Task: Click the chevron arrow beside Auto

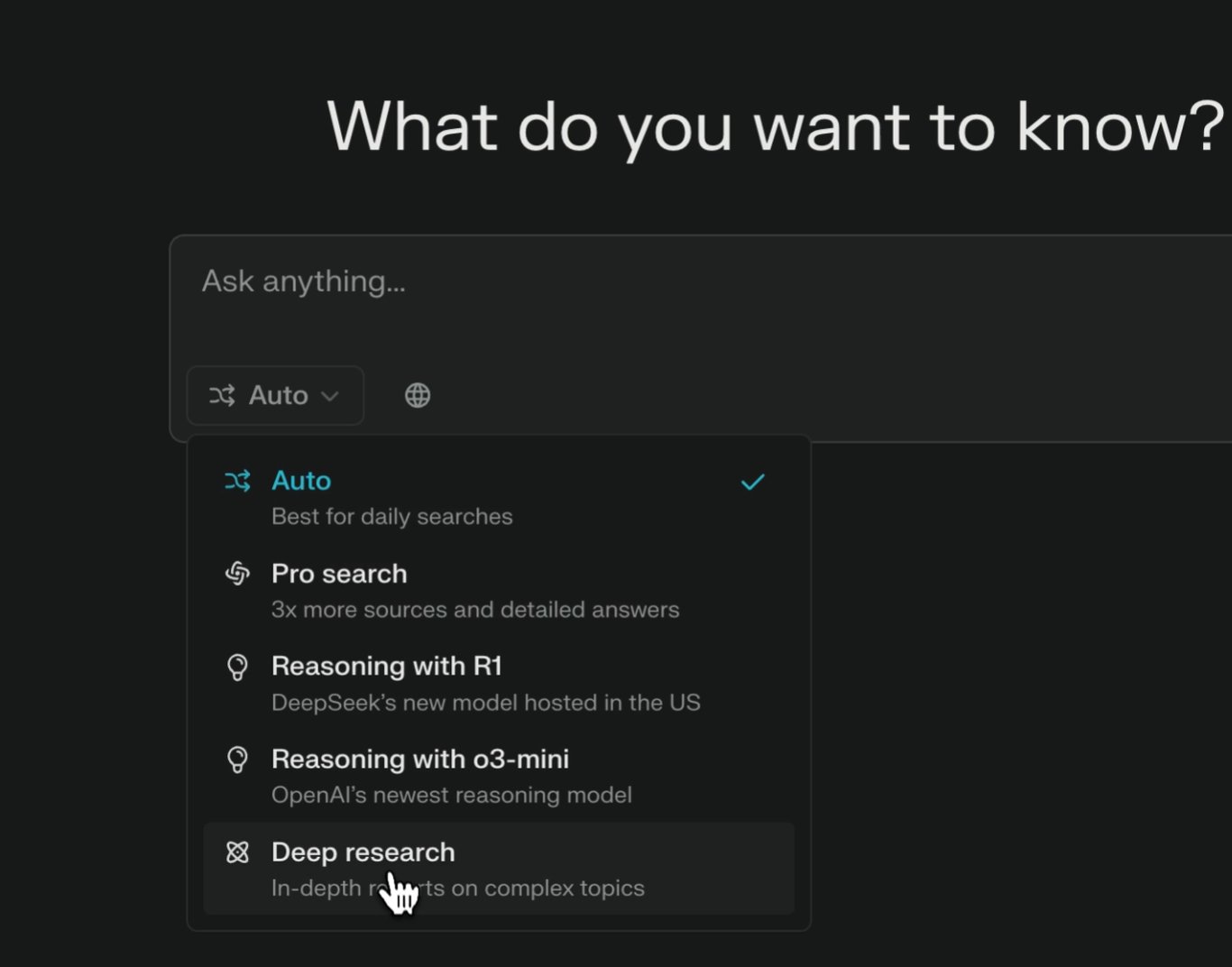Action: coord(329,396)
